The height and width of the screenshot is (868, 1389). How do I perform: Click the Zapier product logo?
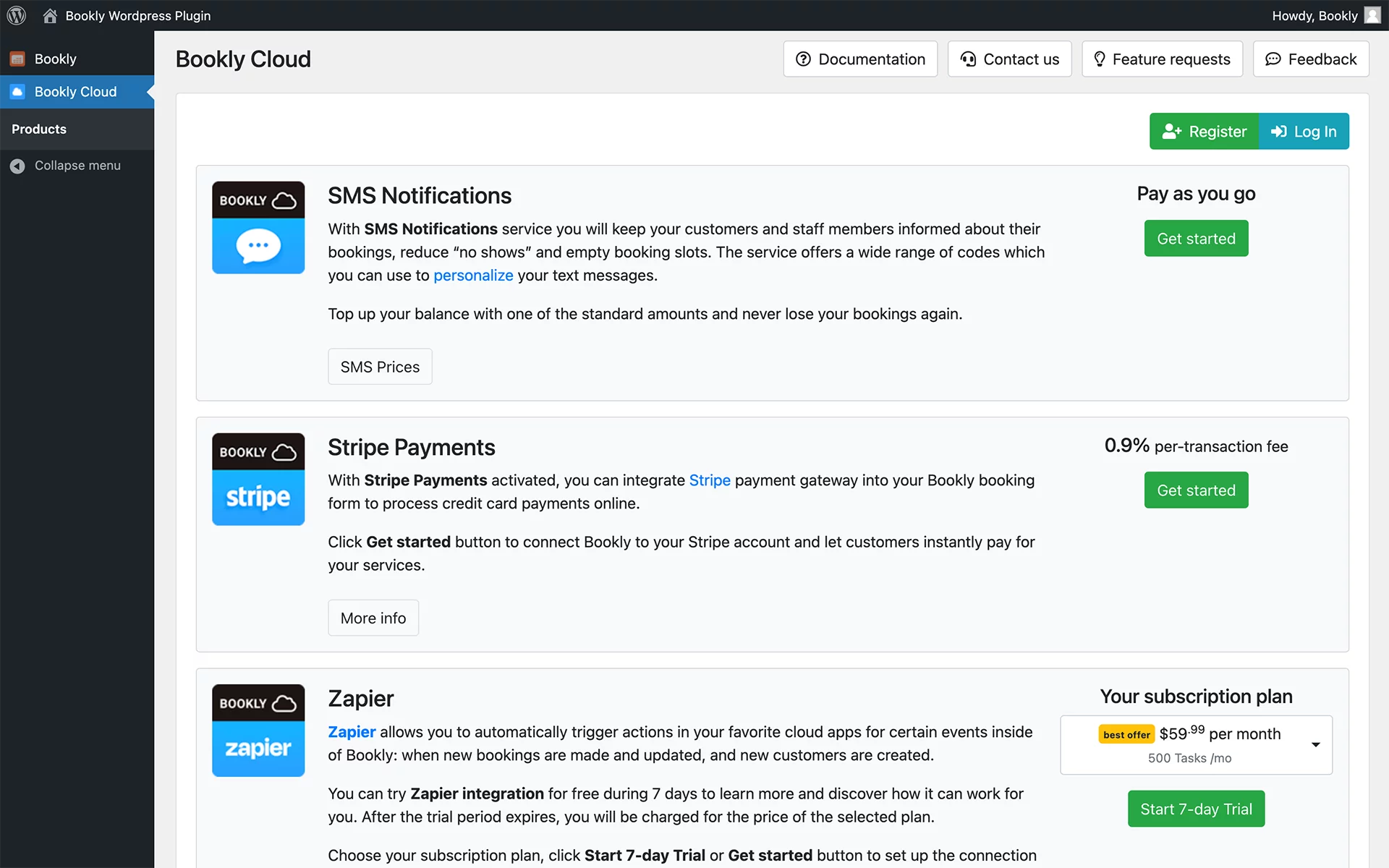pyautogui.click(x=258, y=731)
